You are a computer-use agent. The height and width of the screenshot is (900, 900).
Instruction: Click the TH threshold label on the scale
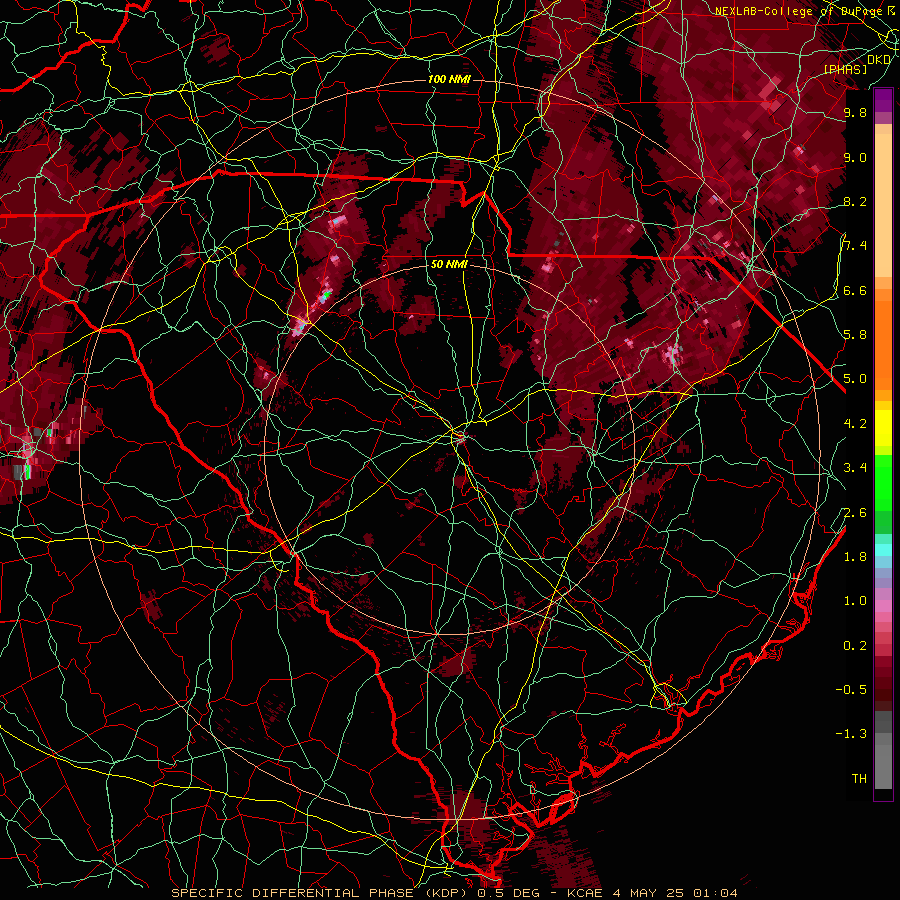859,779
